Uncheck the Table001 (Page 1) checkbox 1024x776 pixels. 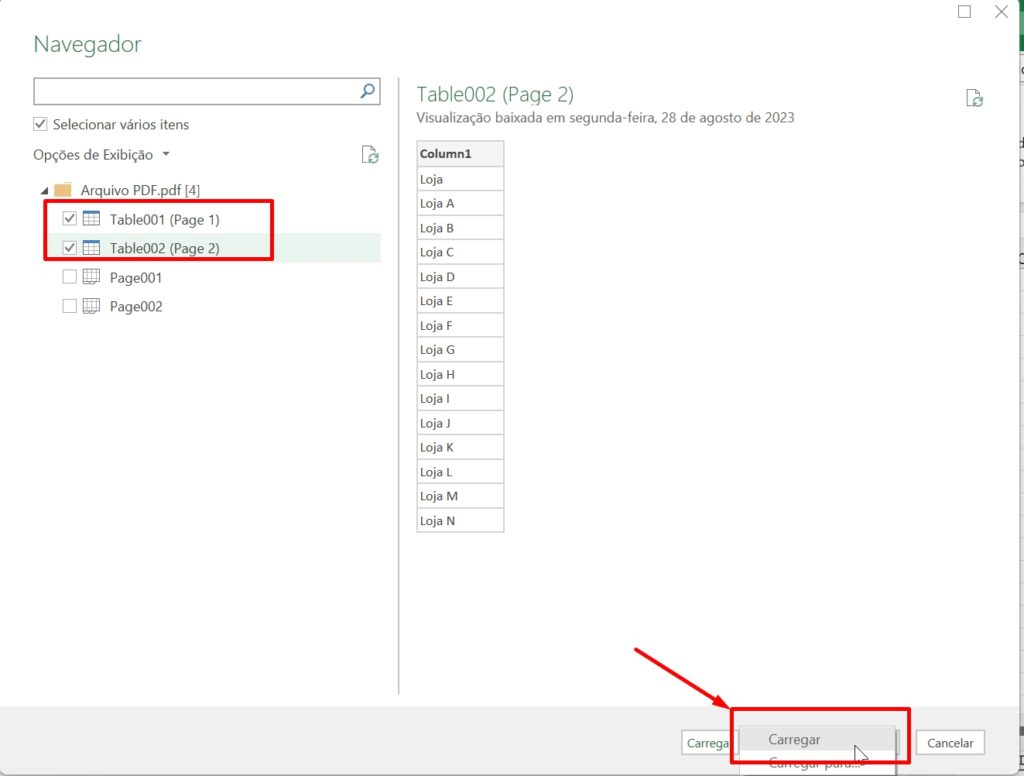68,219
